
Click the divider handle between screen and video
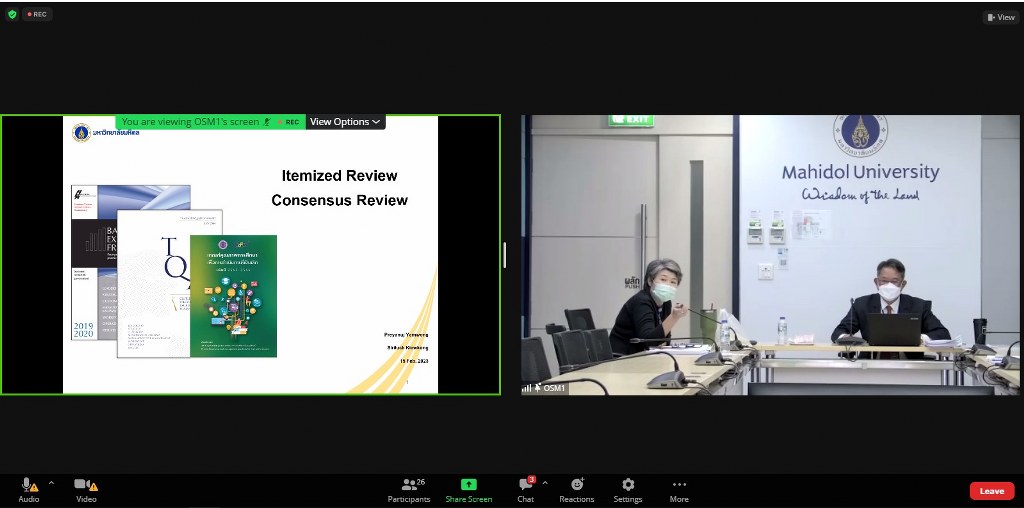tap(504, 255)
